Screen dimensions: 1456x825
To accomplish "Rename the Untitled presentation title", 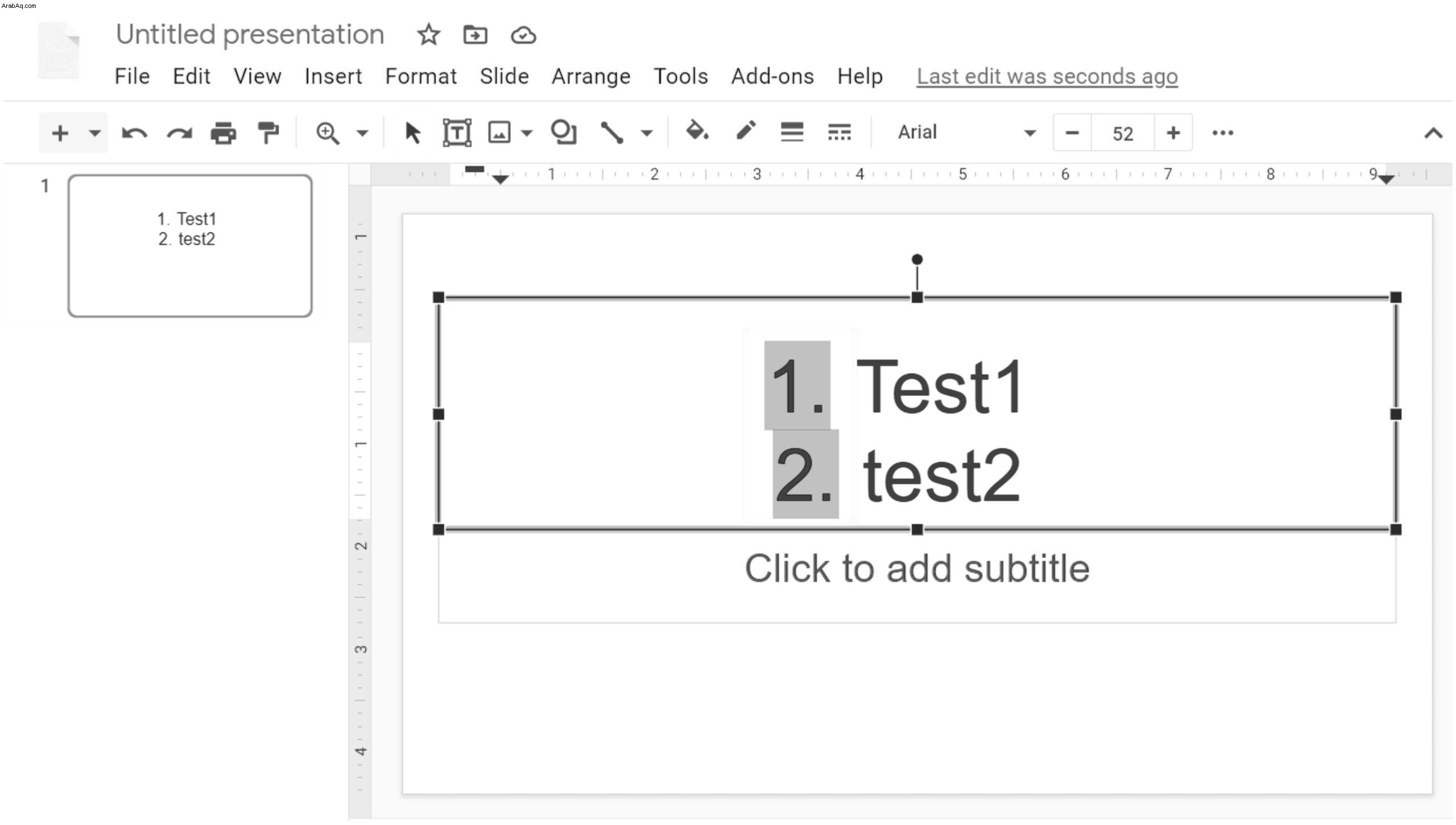I will tap(250, 35).
